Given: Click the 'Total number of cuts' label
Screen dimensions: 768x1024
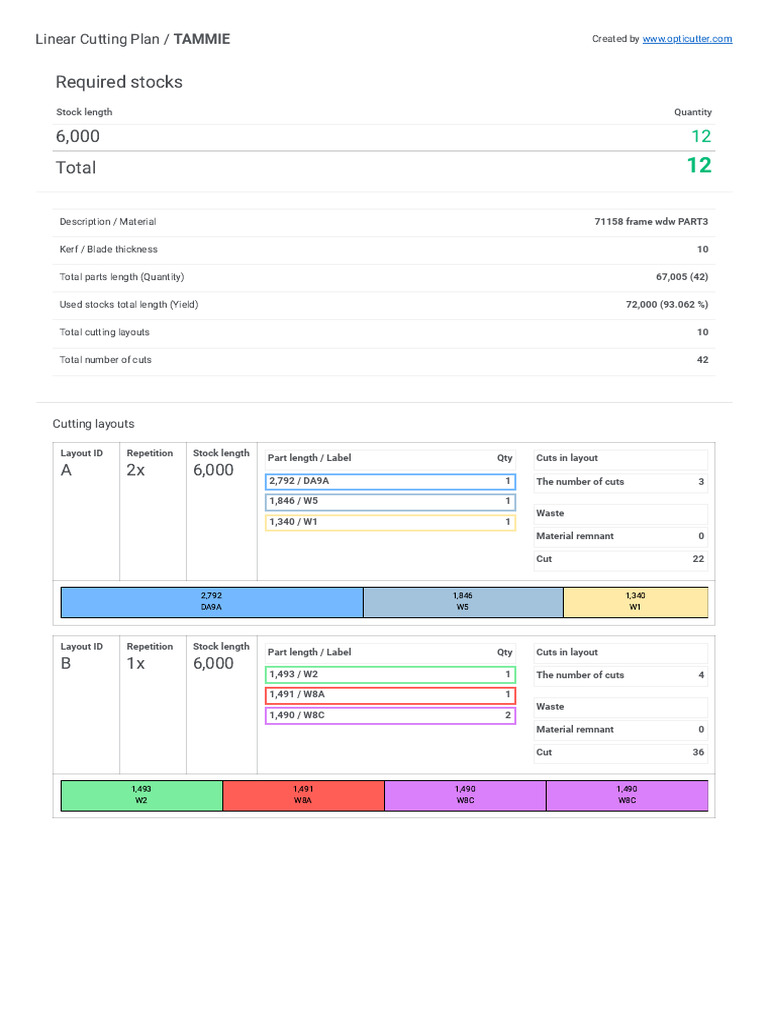Looking at the screenshot, I should (105, 360).
